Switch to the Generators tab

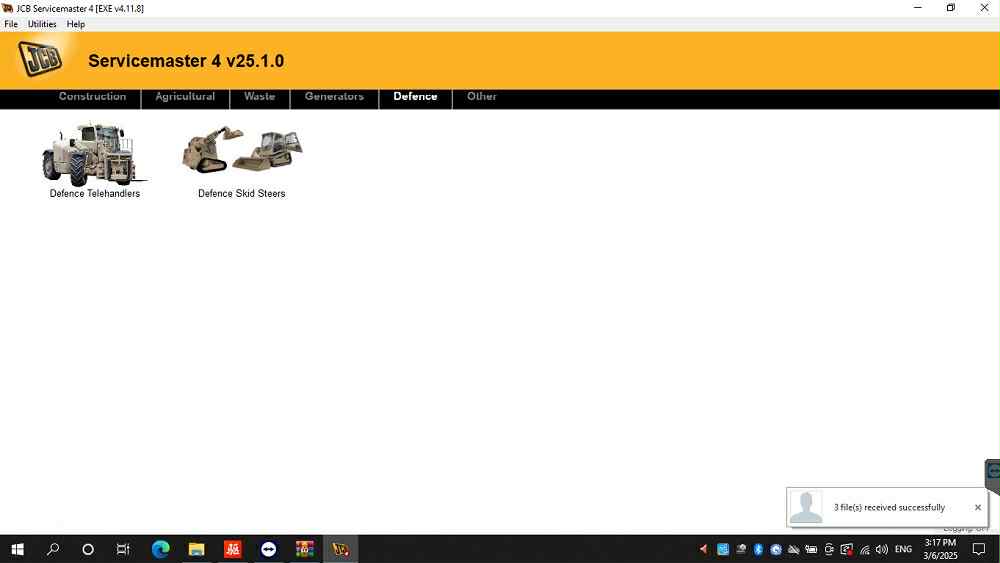click(334, 96)
